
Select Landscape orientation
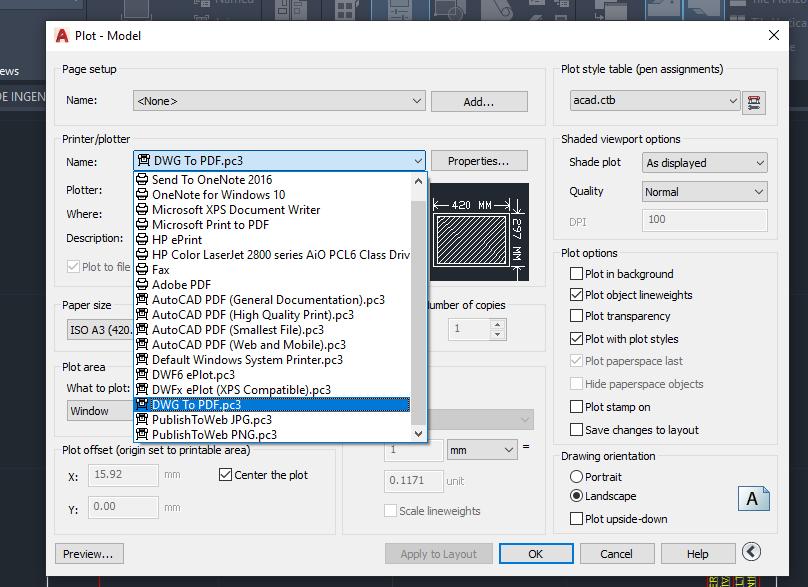pos(576,496)
